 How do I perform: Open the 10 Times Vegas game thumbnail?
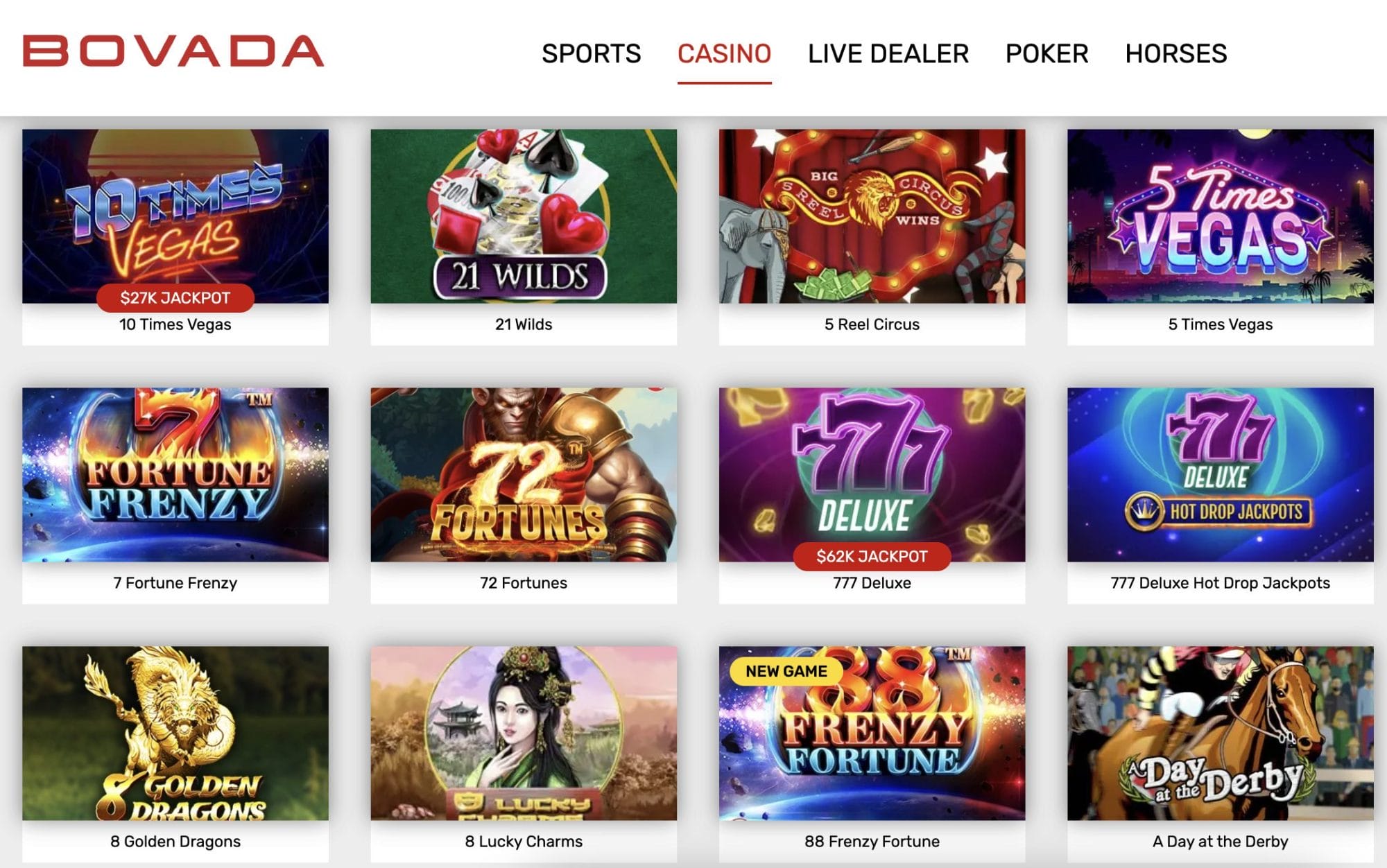click(x=175, y=216)
